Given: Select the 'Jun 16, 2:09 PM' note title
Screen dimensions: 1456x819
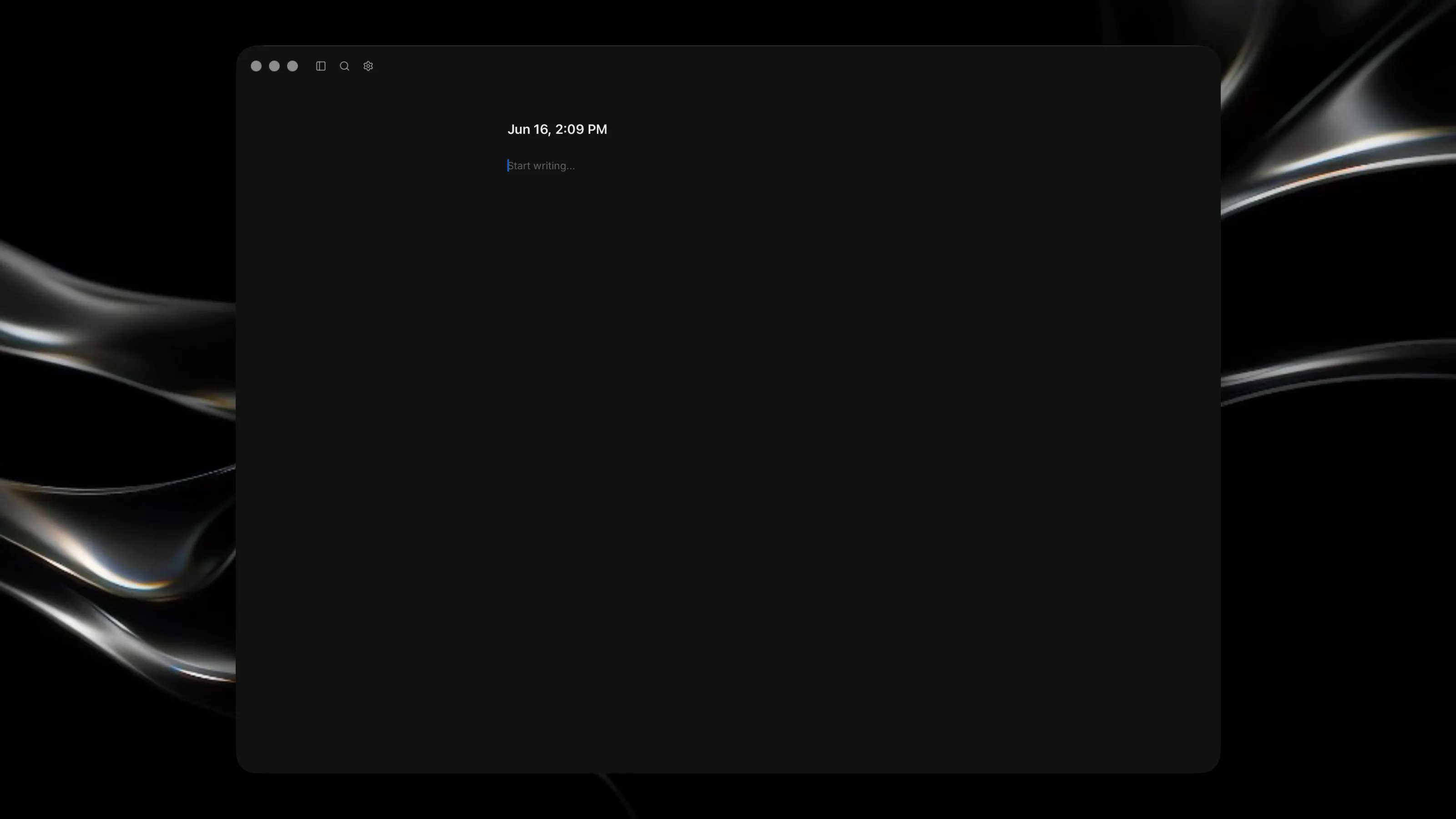Looking at the screenshot, I should pyautogui.click(x=557, y=129).
